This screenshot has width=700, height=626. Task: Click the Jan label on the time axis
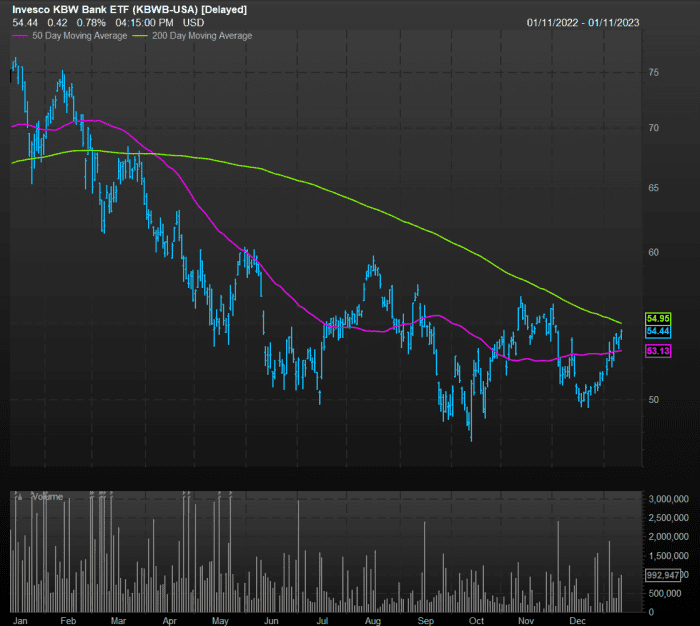[x=18, y=620]
